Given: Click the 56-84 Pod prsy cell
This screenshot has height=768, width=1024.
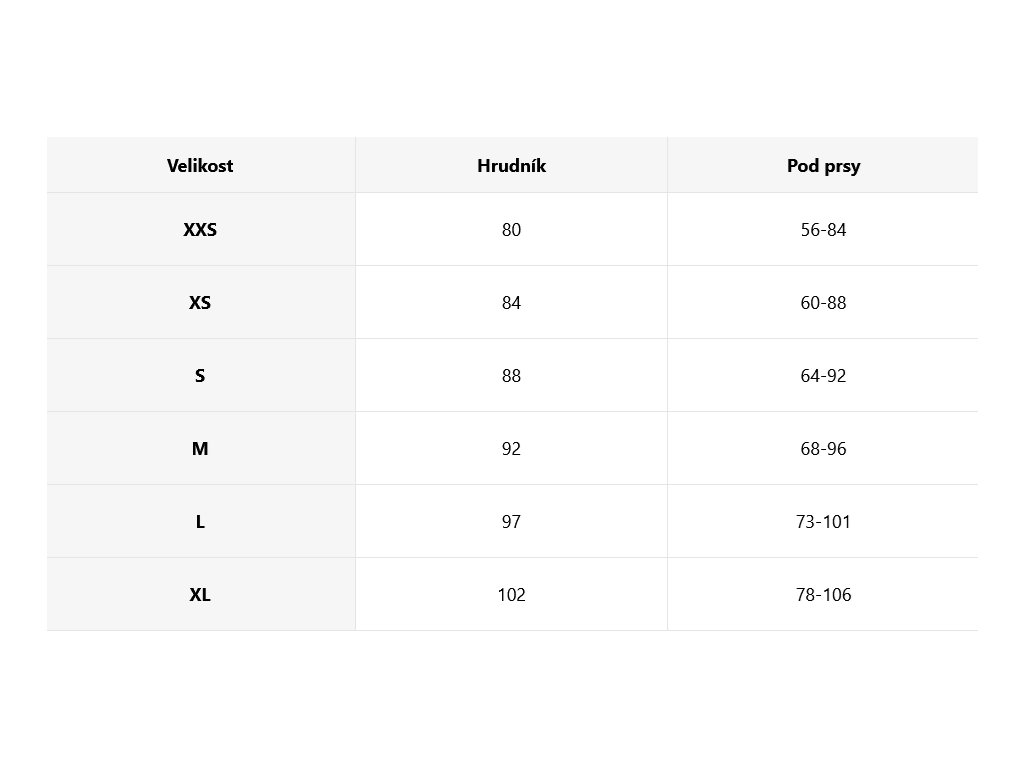Looking at the screenshot, I should click(823, 230).
